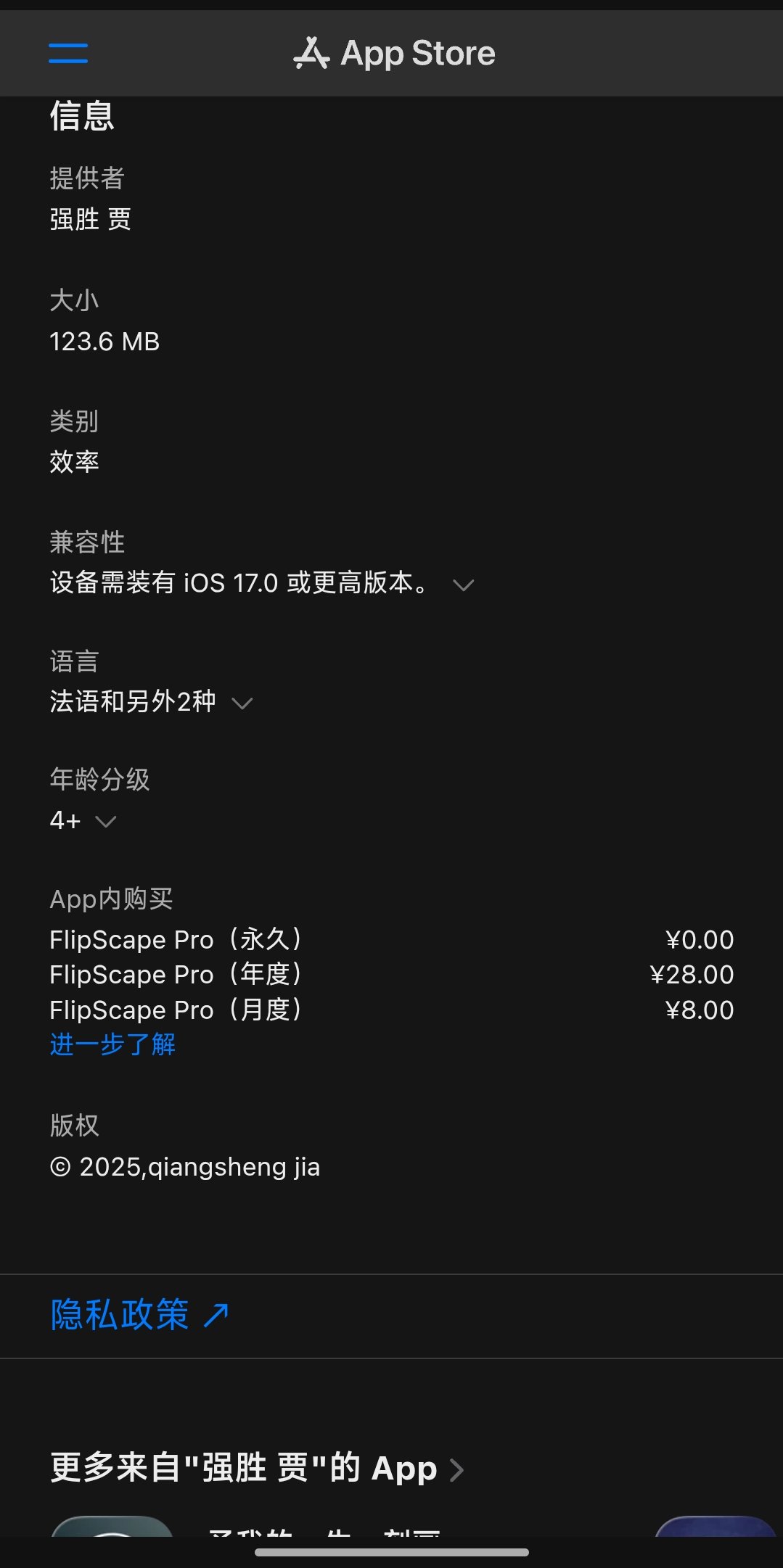Select the App Store title text
This screenshot has height=1568, width=783.
(x=418, y=53)
